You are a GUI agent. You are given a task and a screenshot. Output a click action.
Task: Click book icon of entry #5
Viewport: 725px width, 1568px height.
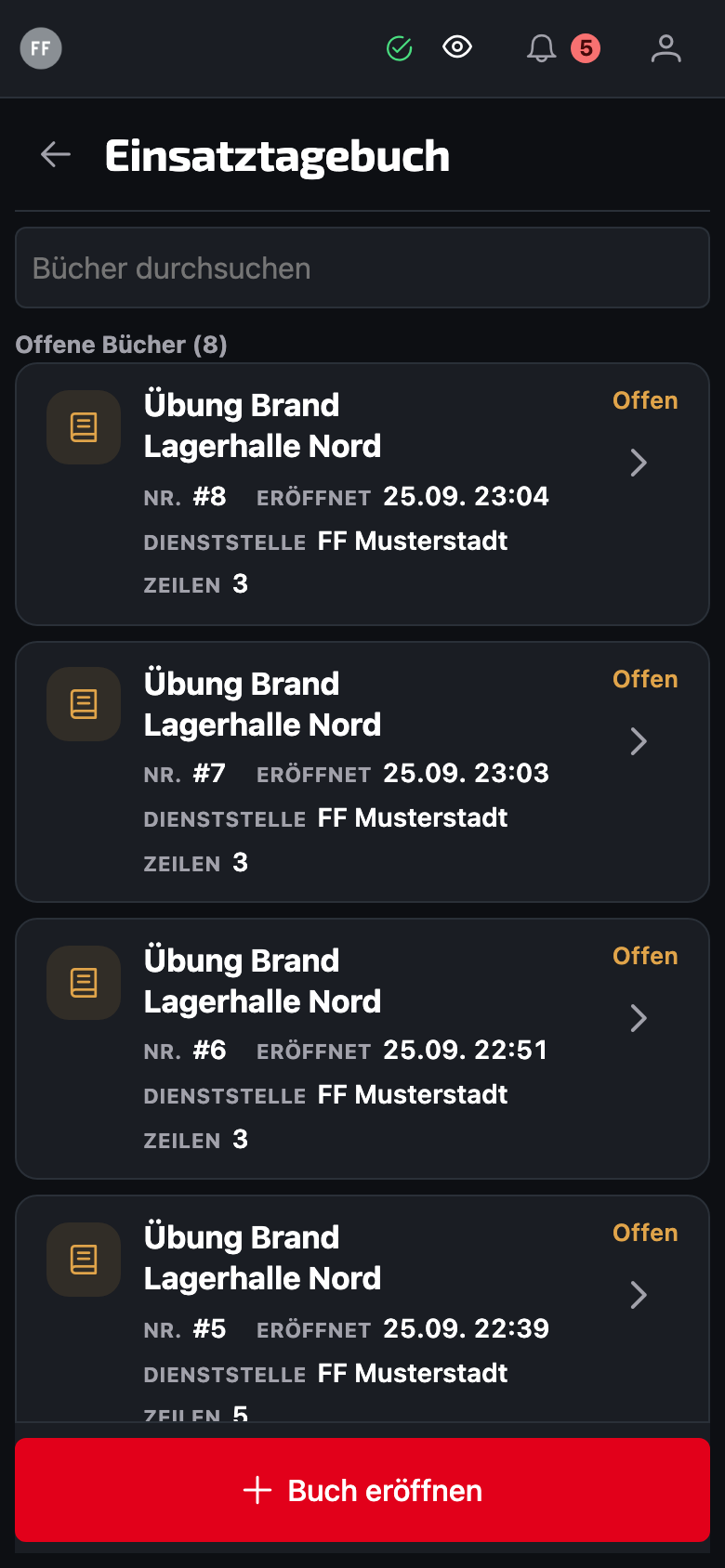(84, 1260)
